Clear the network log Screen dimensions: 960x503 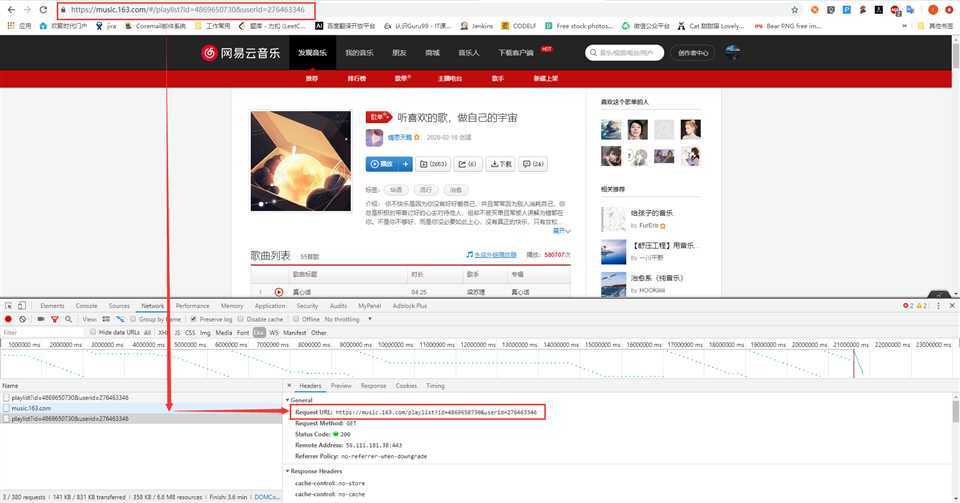23,319
